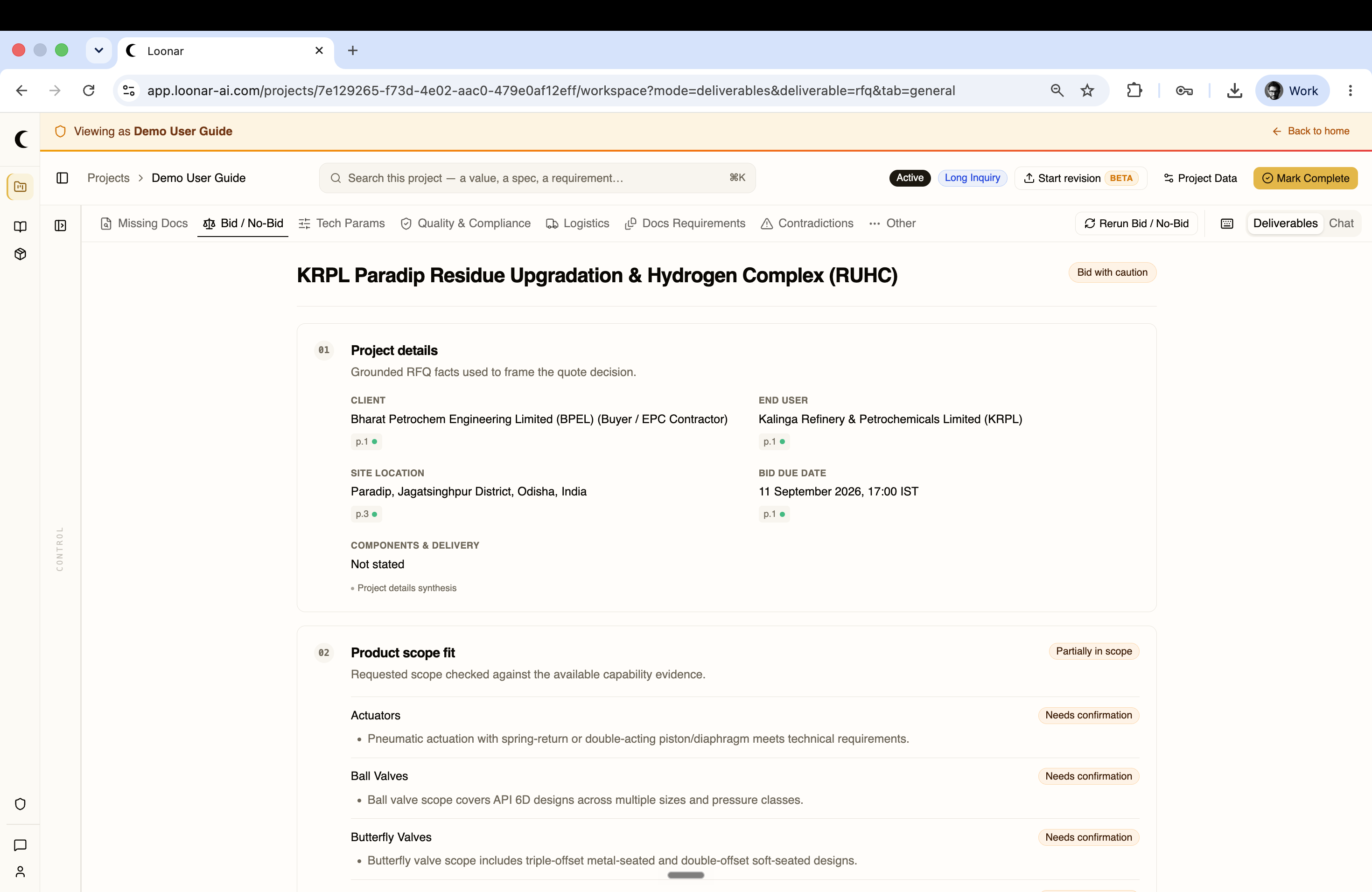Switch to the Missing Docs tab
Image resolution: width=1372 pixels, height=892 pixels.
point(144,223)
